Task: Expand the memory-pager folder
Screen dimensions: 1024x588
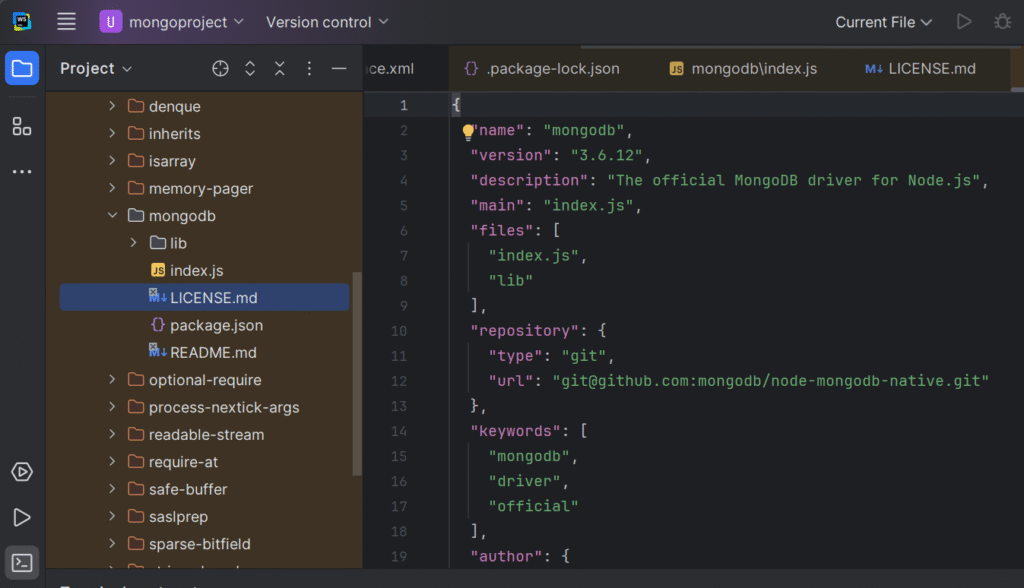Action: pyautogui.click(x=112, y=188)
